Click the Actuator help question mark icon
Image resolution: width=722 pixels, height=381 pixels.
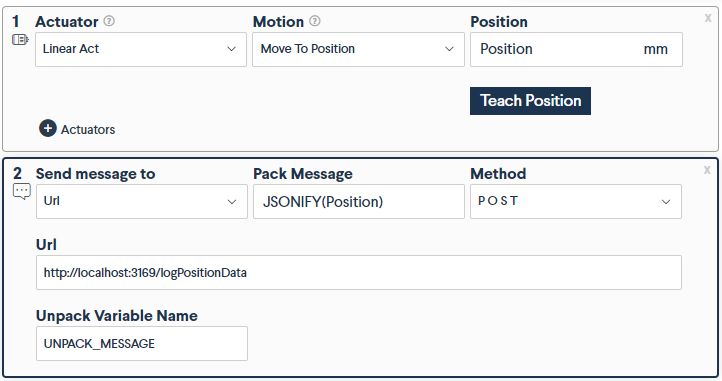click(x=109, y=21)
